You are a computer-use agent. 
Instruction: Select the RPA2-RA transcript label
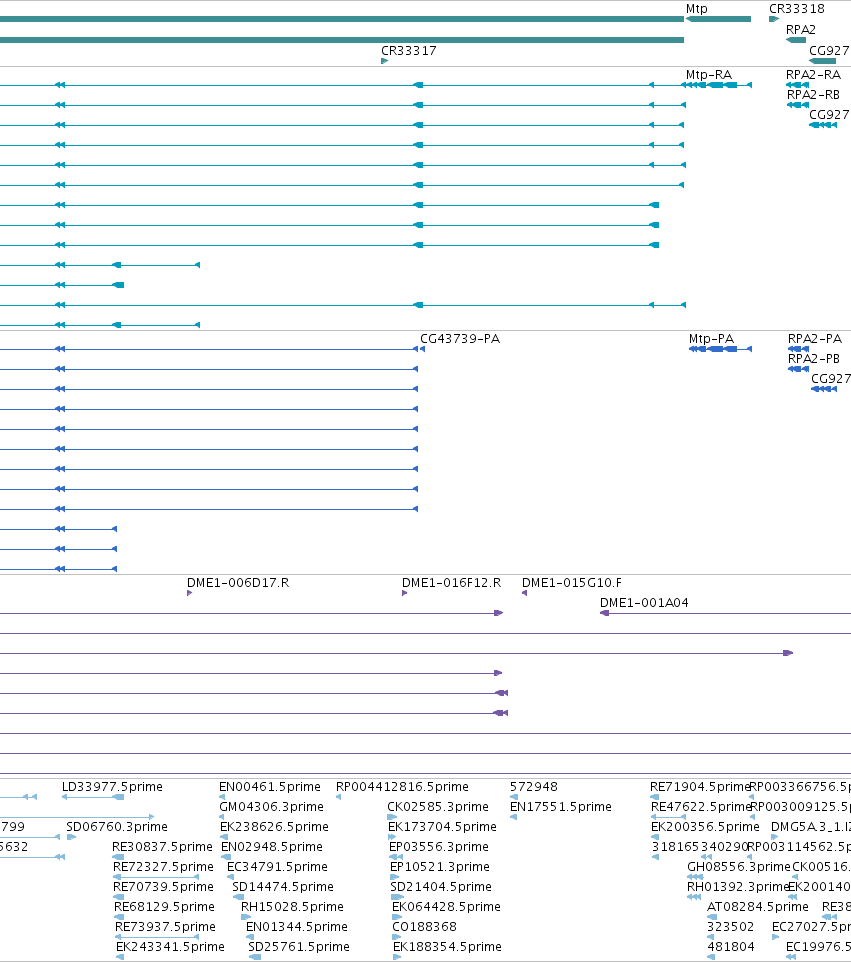[x=814, y=74]
